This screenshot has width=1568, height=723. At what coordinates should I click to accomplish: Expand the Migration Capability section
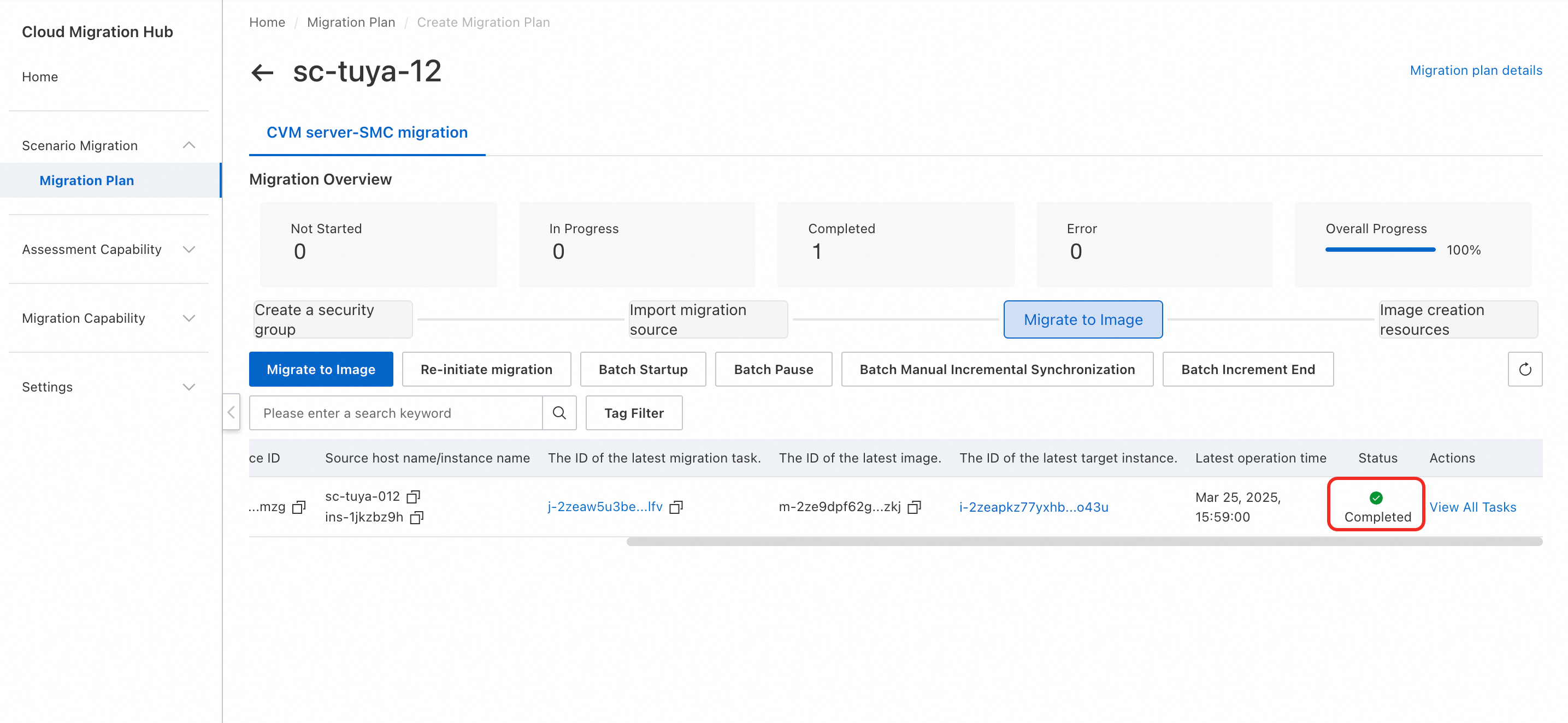188,318
